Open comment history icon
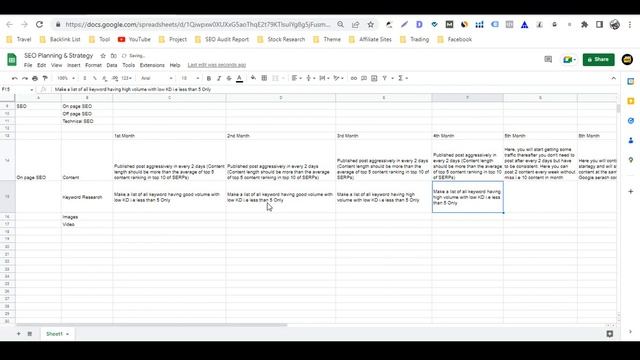 tap(548, 60)
